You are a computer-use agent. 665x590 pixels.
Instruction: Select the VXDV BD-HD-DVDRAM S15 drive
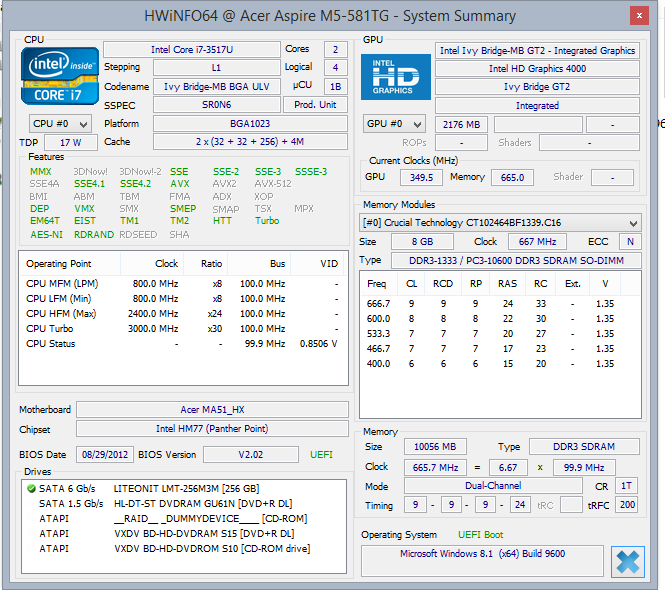[x=204, y=533]
